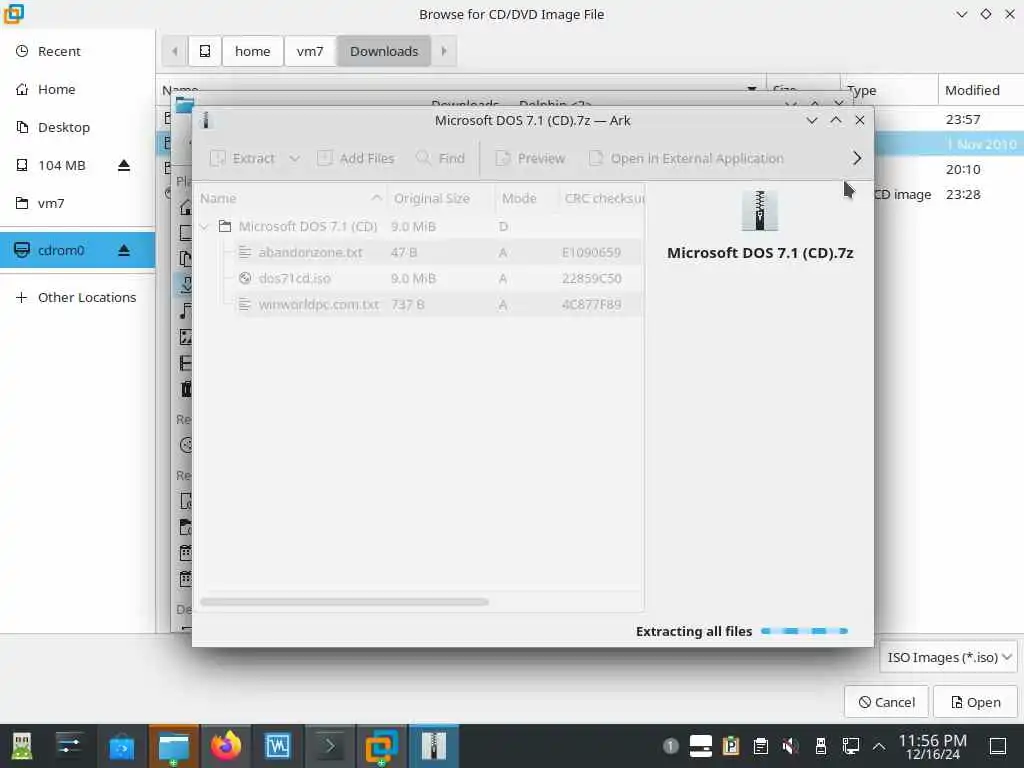1024x768 pixels.
Task: Open Other Locations in the sidebar
Action: [77, 297]
